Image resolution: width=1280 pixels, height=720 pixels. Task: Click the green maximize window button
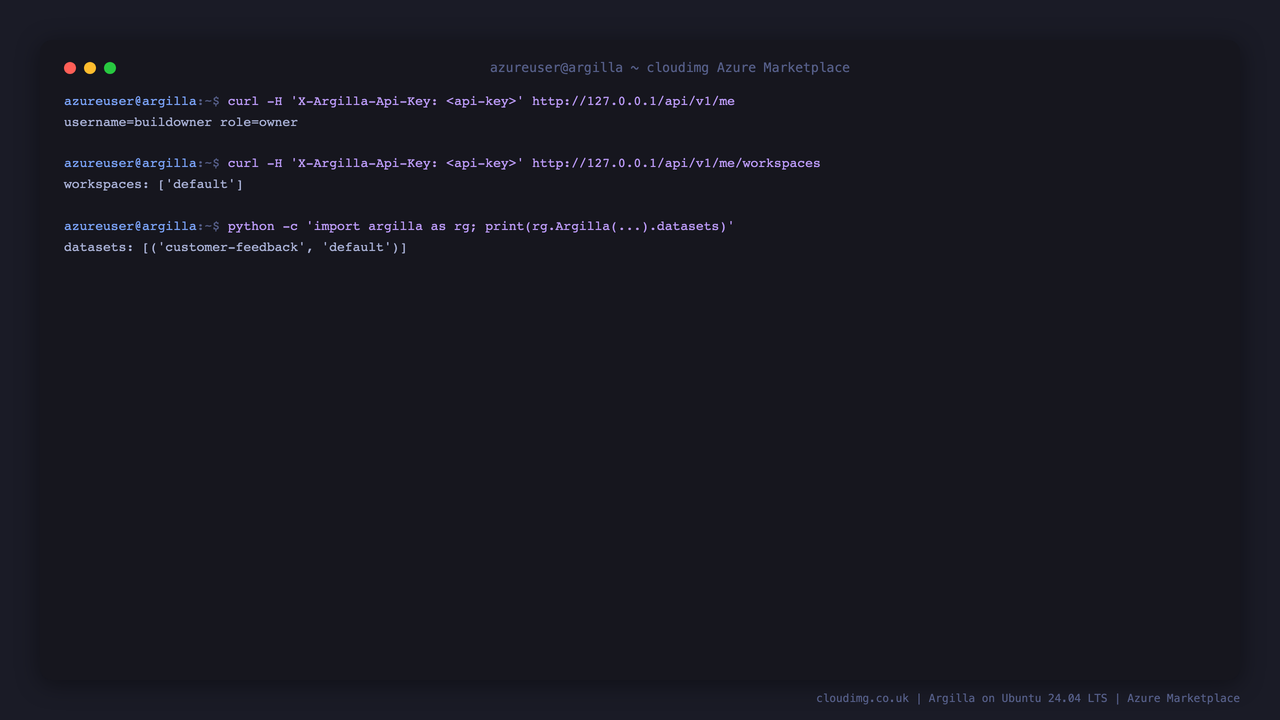110,68
